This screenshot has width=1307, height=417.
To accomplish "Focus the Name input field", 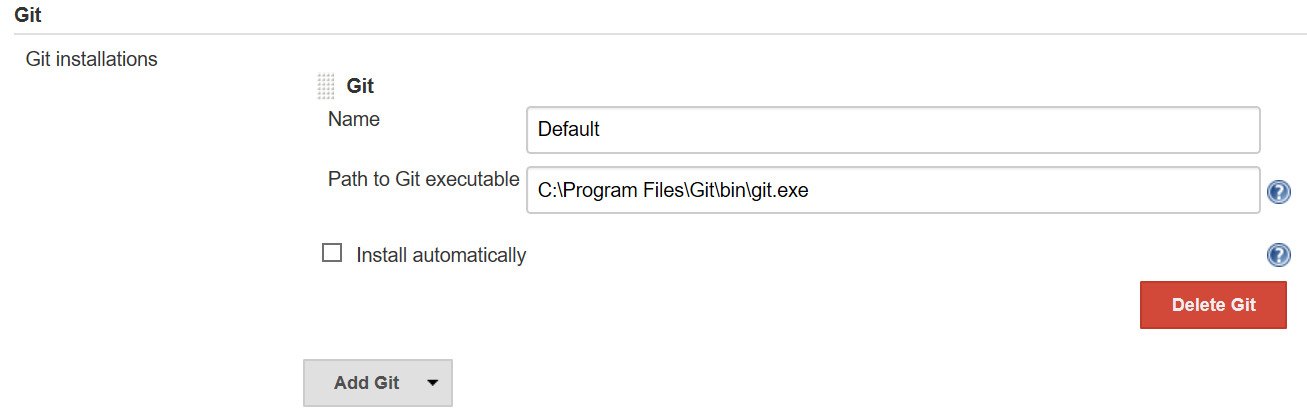I will coord(892,130).
